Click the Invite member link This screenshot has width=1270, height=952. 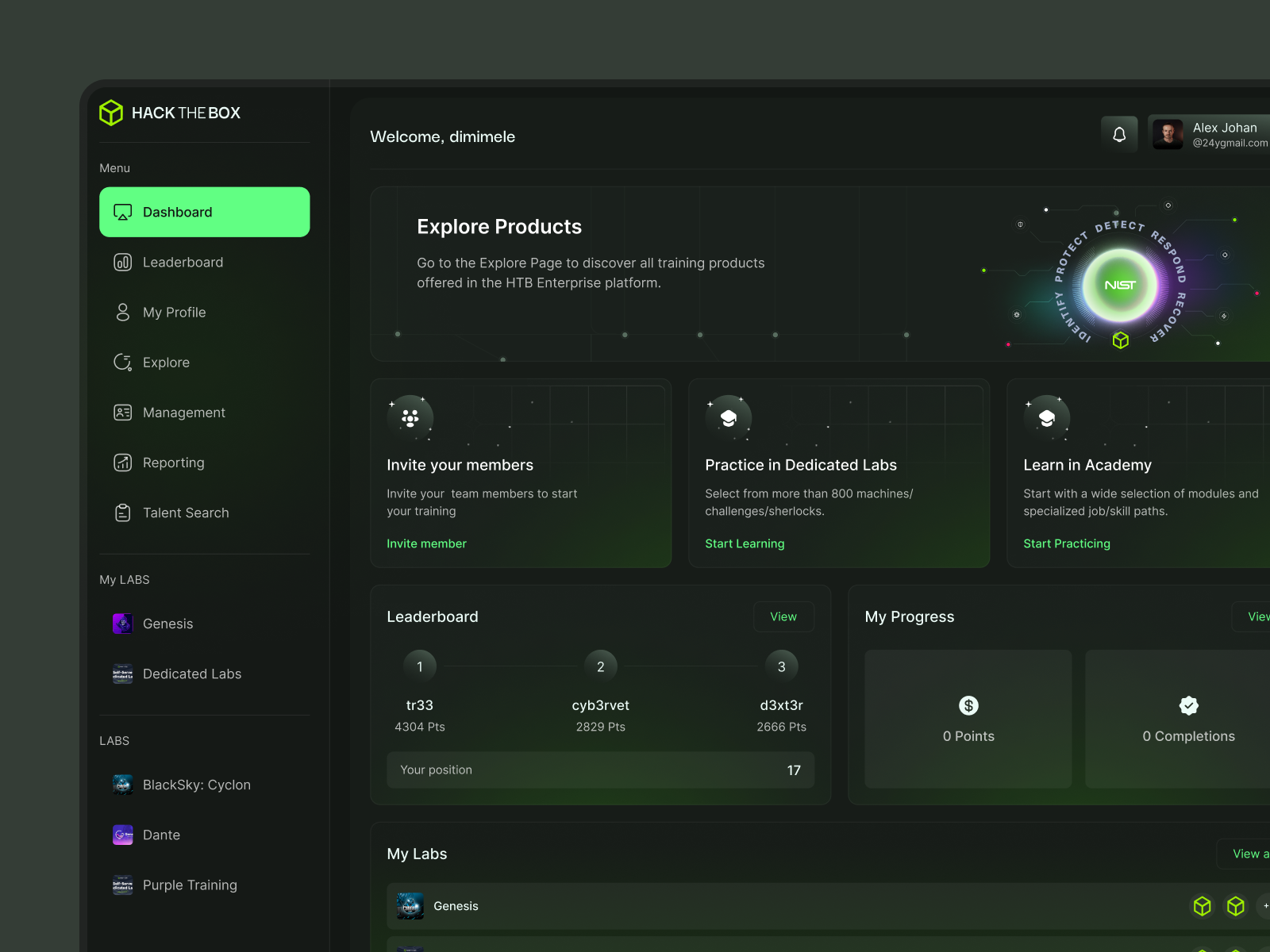click(x=426, y=543)
